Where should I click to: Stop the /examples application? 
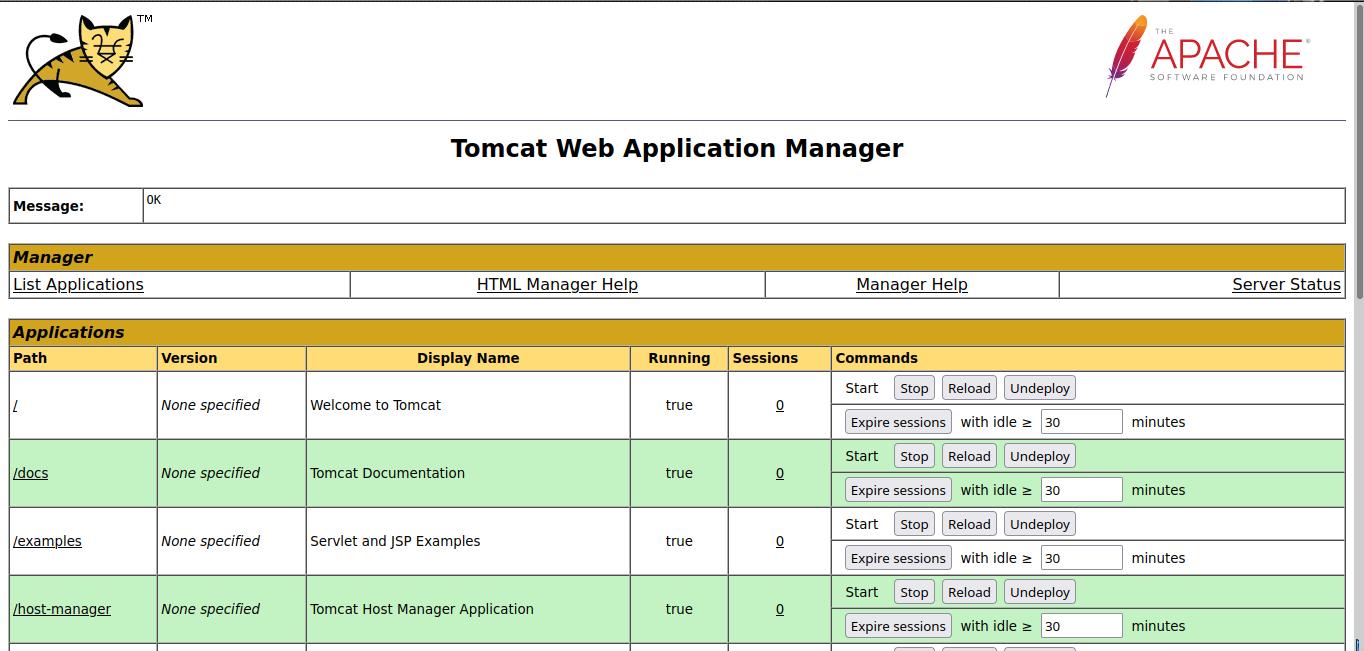coord(914,524)
